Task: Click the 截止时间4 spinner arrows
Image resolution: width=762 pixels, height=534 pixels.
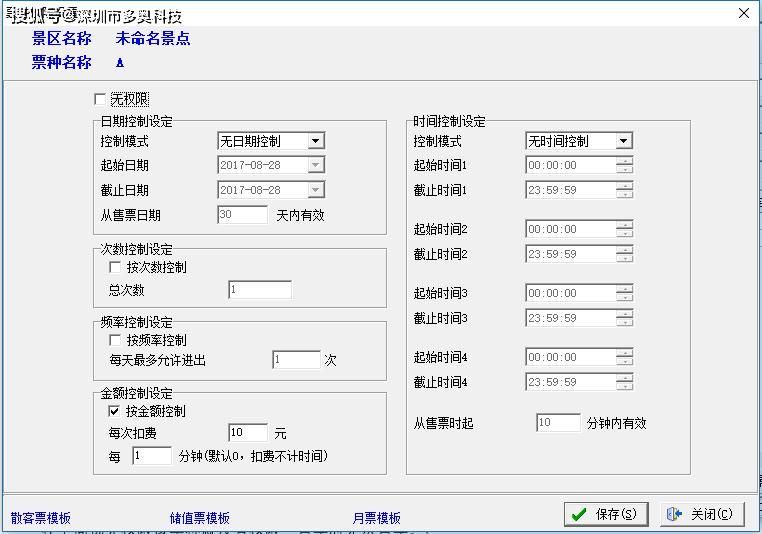Action: point(624,382)
